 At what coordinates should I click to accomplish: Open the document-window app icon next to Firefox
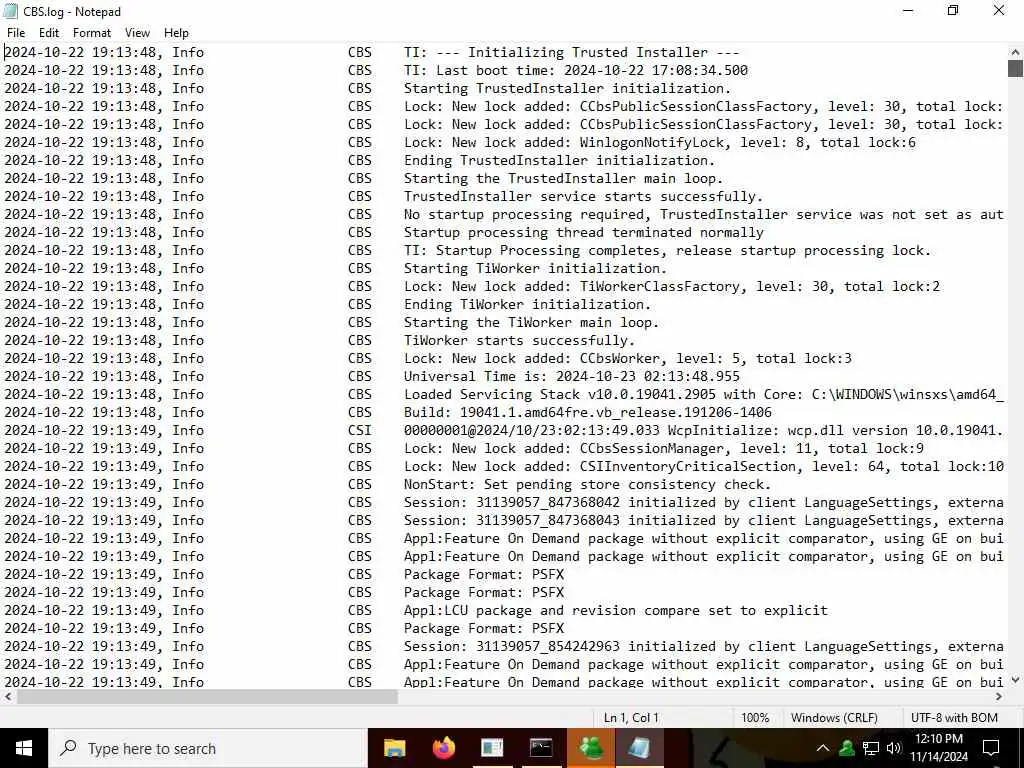click(x=492, y=748)
